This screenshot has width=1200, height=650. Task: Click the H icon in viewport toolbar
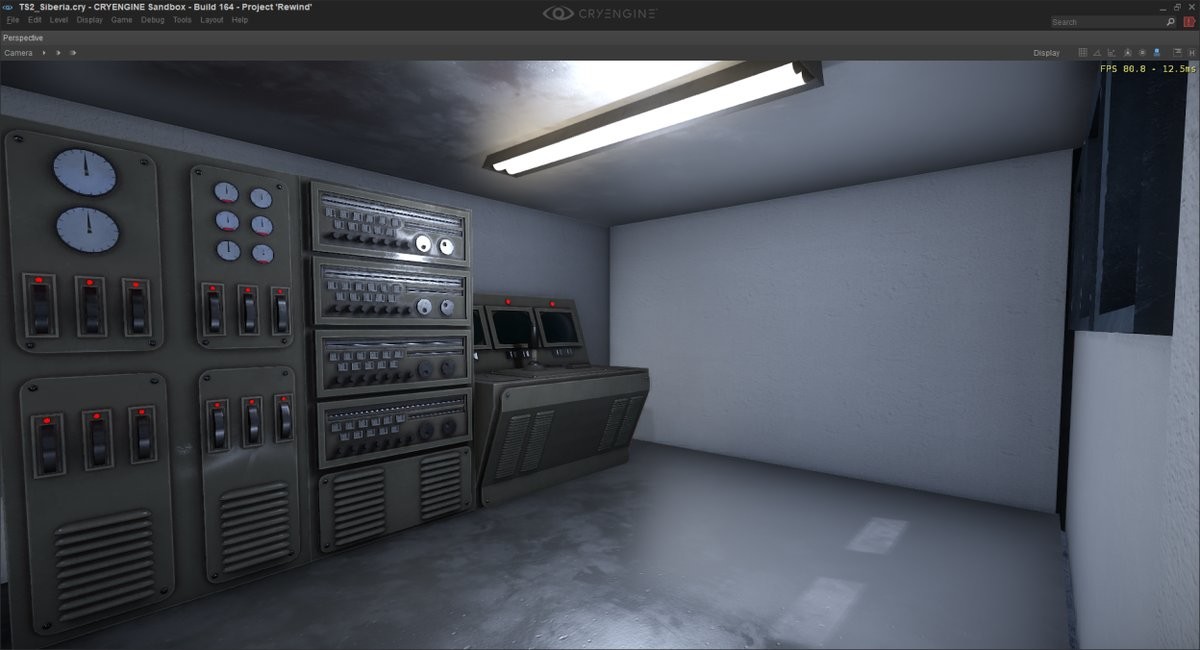1191,53
